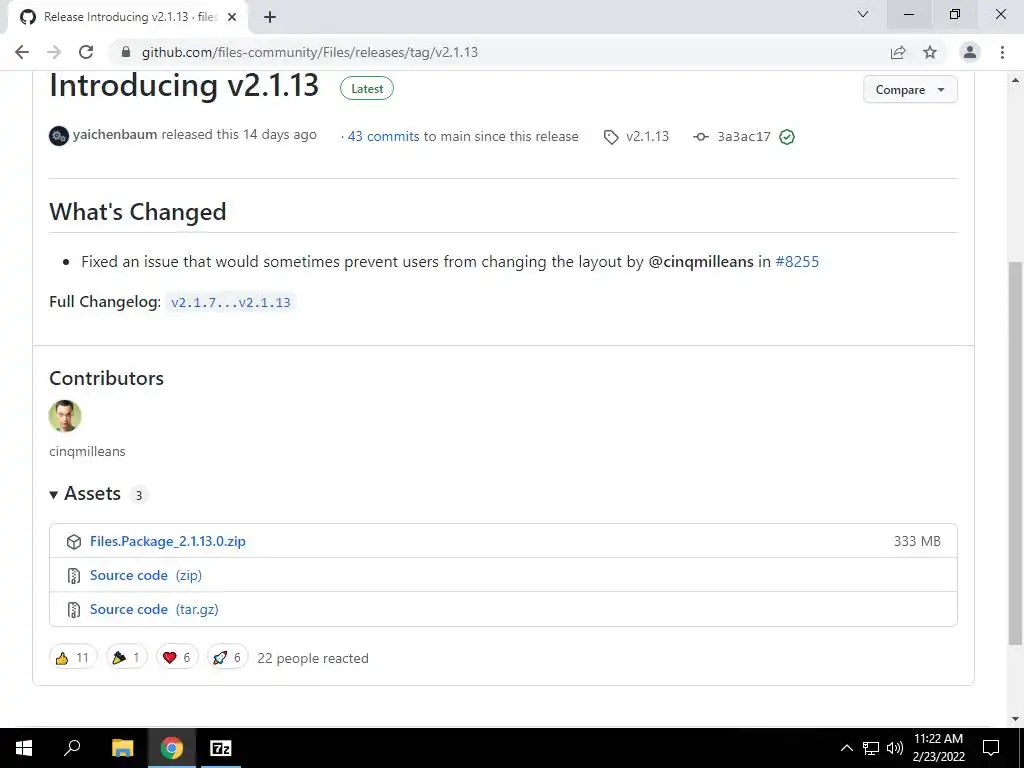The height and width of the screenshot is (768, 1024).
Task: Open the v2.1.7...v2.1.13 changelog link
Action: (x=231, y=302)
